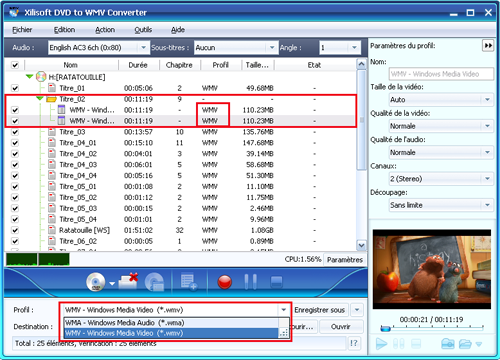Sort list by Durée column header
Image resolution: width=500 pixels, height=360 pixels.
point(138,65)
